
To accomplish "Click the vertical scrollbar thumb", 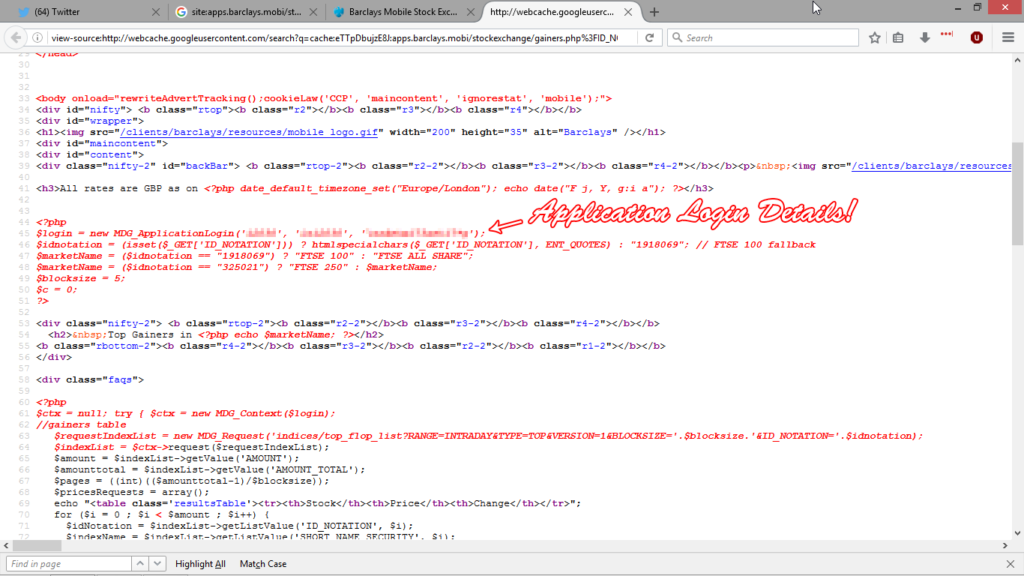I will [1017, 193].
